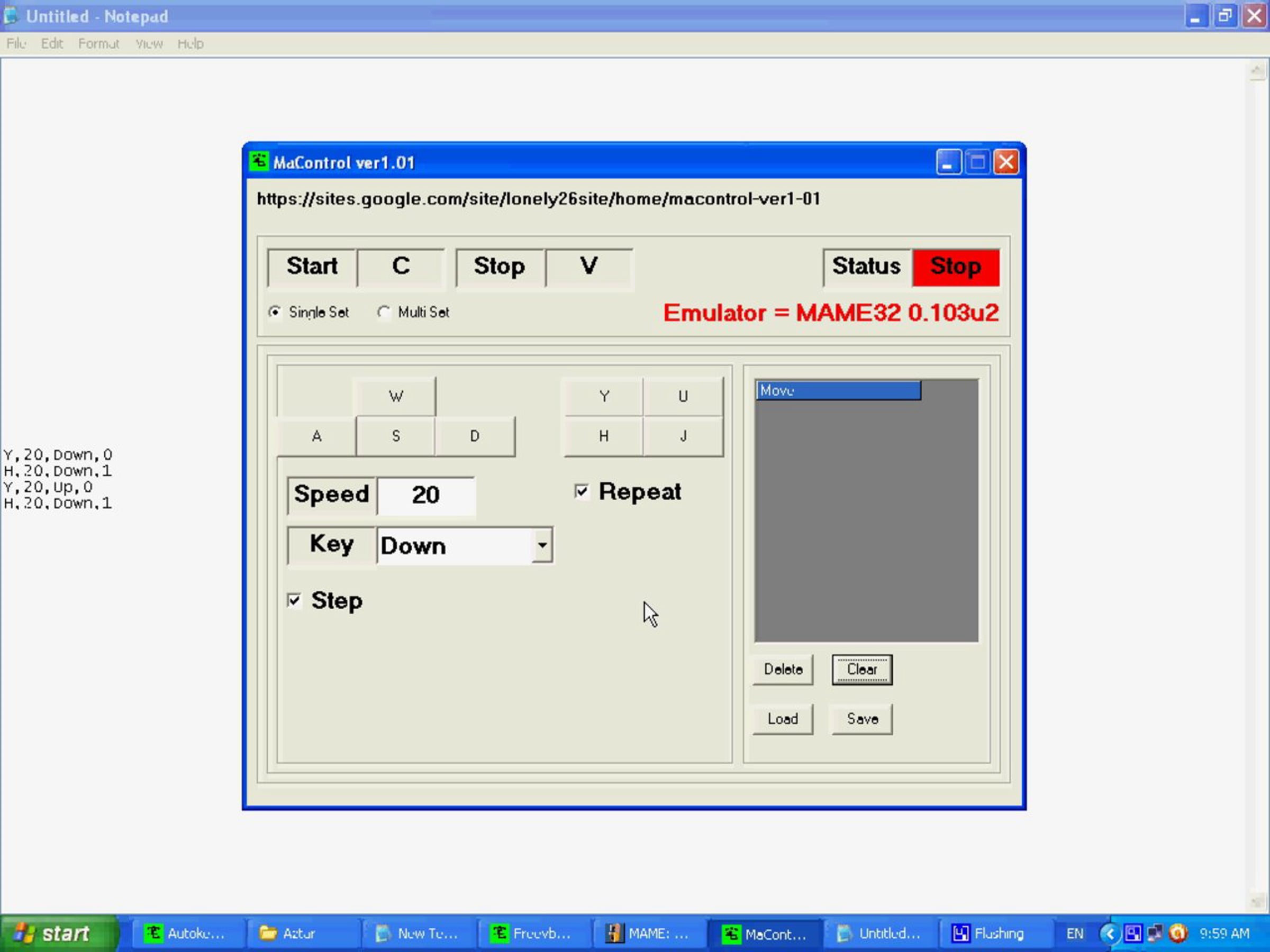Restore down the Notepad window

[x=1225, y=16]
